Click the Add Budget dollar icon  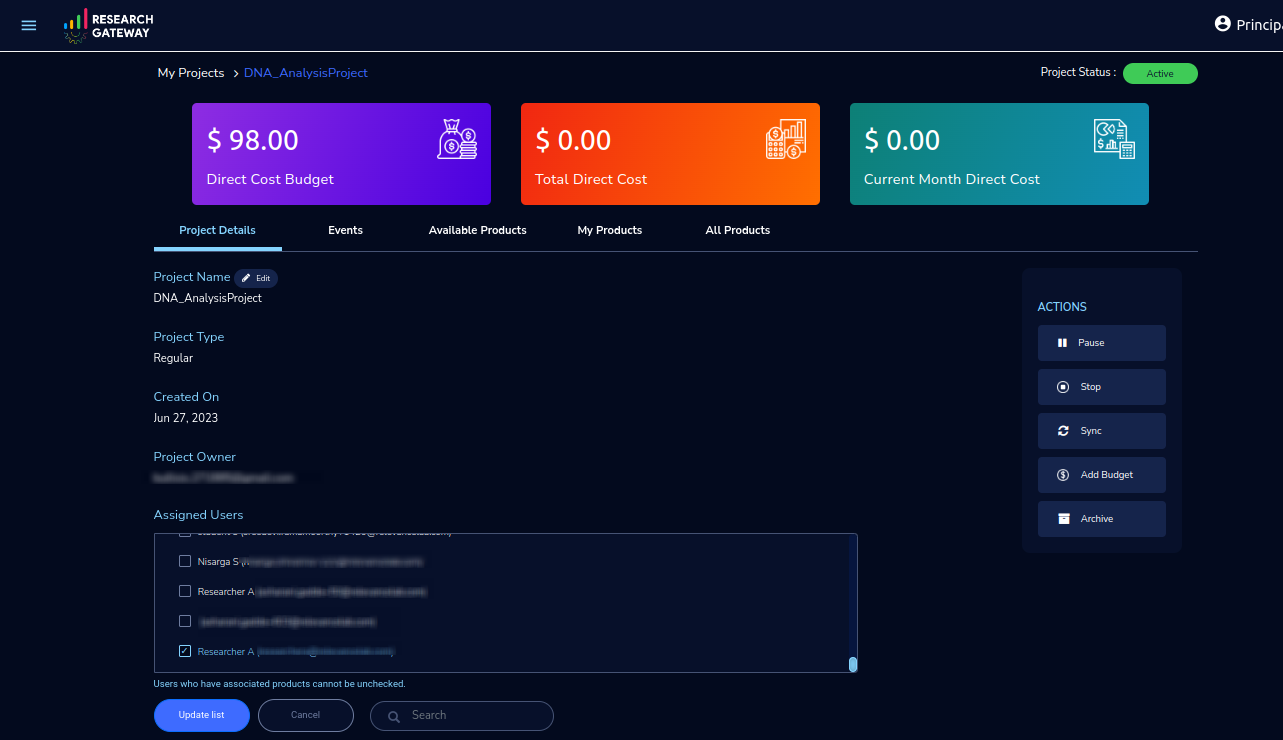tap(1063, 475)
